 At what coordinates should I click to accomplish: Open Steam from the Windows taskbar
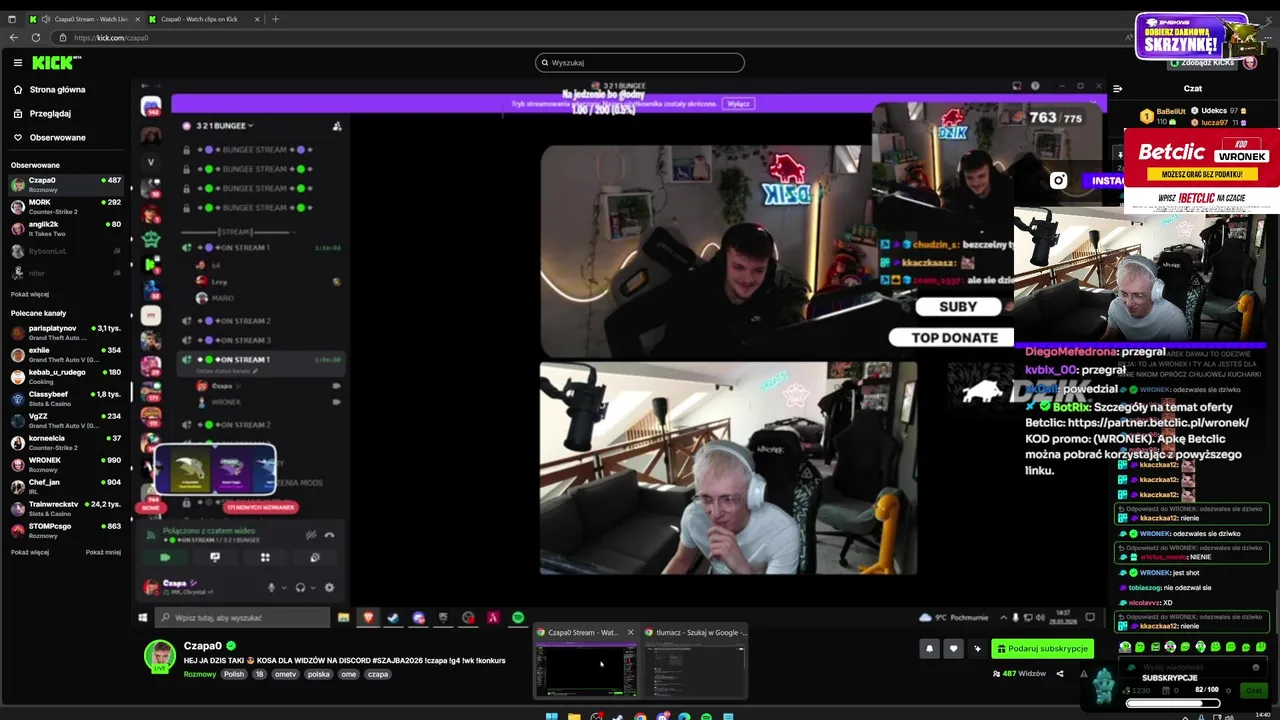[618, 716]
